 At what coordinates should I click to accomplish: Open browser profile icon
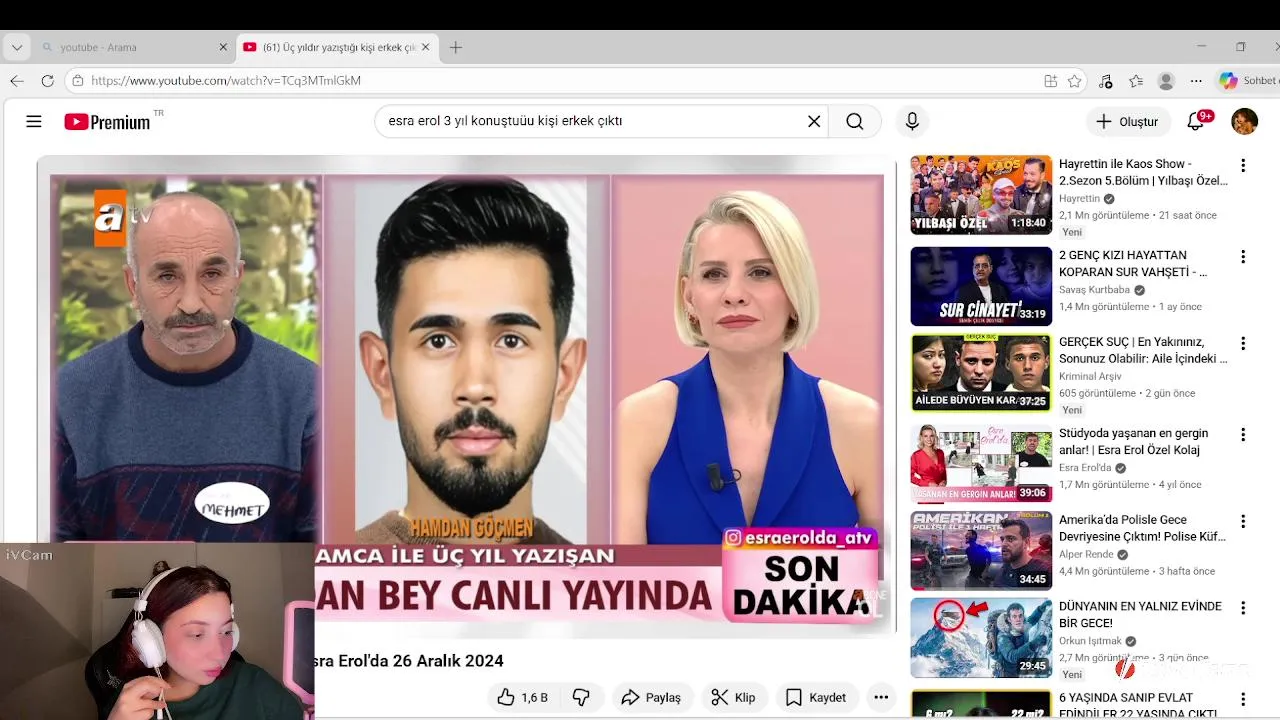[x=1166, y=81]
